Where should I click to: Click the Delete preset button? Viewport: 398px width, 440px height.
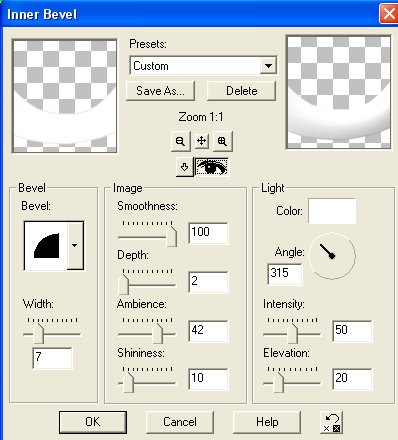[x=242, y=91]
